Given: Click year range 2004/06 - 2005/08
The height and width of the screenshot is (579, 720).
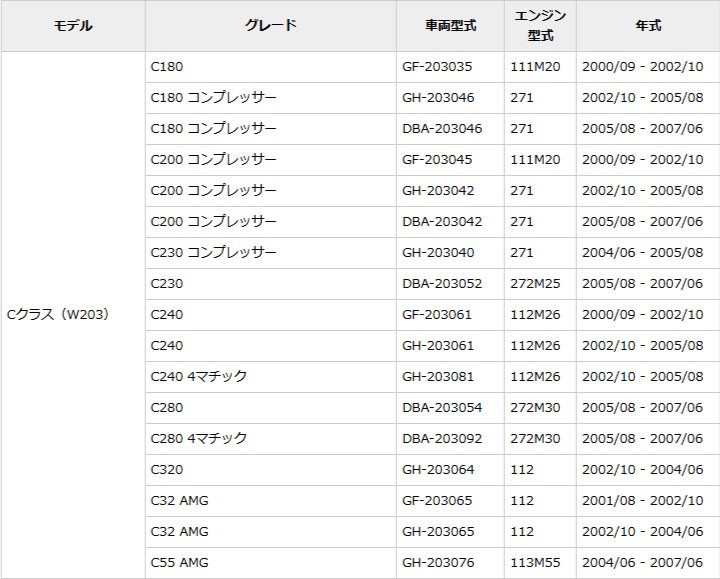Looking at the screenshot, I should pos(643,253).
